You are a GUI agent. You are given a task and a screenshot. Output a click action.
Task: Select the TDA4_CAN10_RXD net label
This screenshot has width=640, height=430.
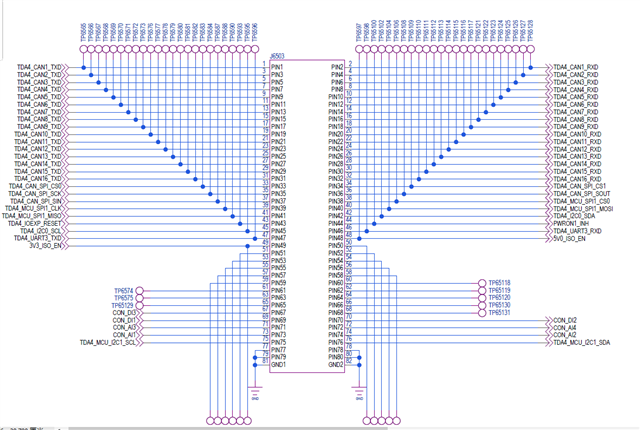[578, 134]
